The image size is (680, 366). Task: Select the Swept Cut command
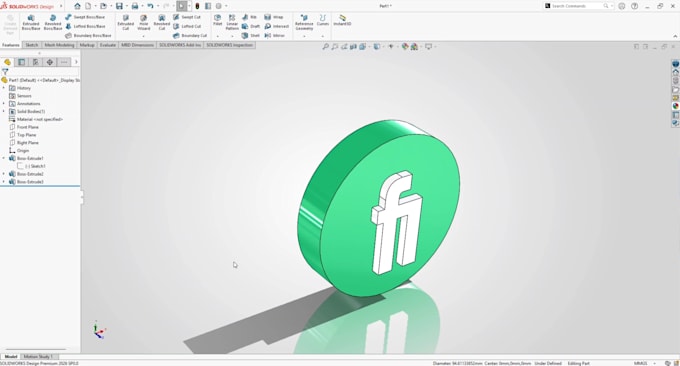[187, 17]
